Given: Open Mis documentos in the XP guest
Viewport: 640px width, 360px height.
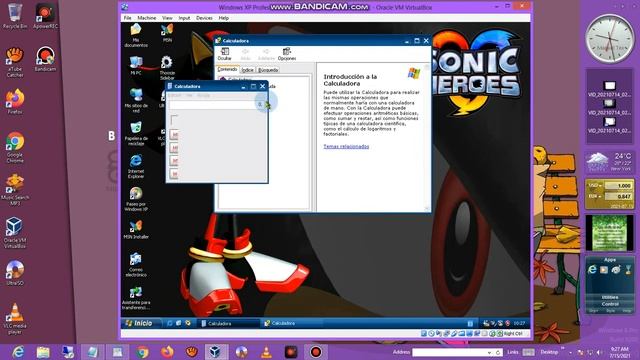Looking at the screenshot, I should coord(136,35).
